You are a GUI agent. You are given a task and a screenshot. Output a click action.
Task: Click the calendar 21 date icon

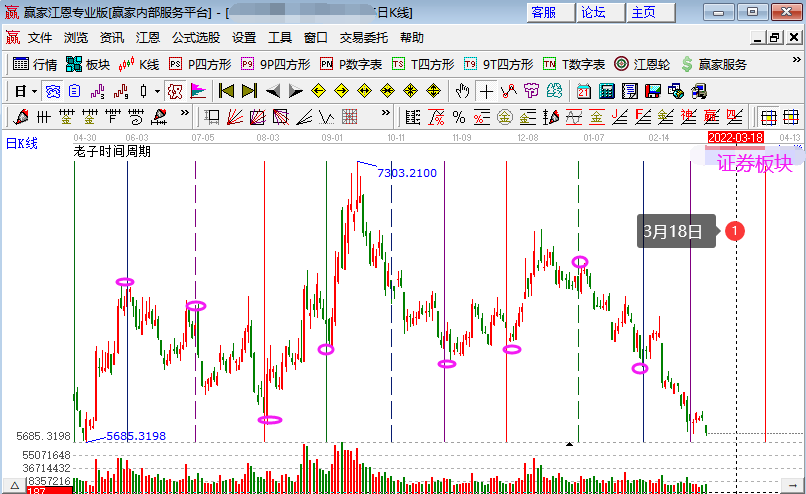584,92
